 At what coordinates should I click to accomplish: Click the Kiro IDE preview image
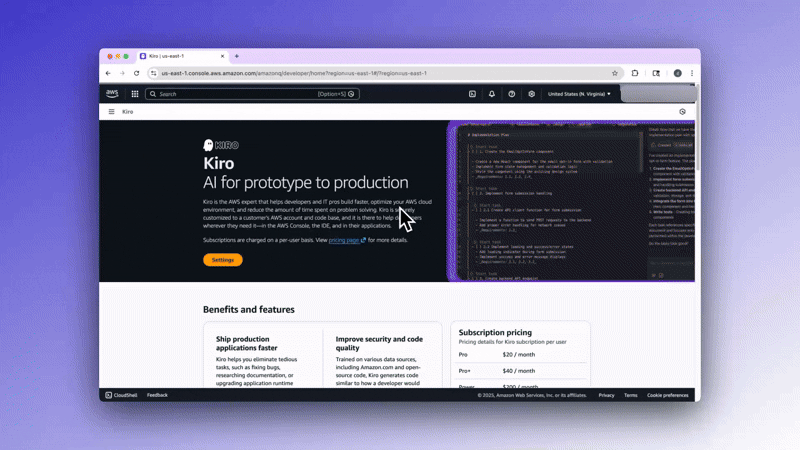(570, 201)
